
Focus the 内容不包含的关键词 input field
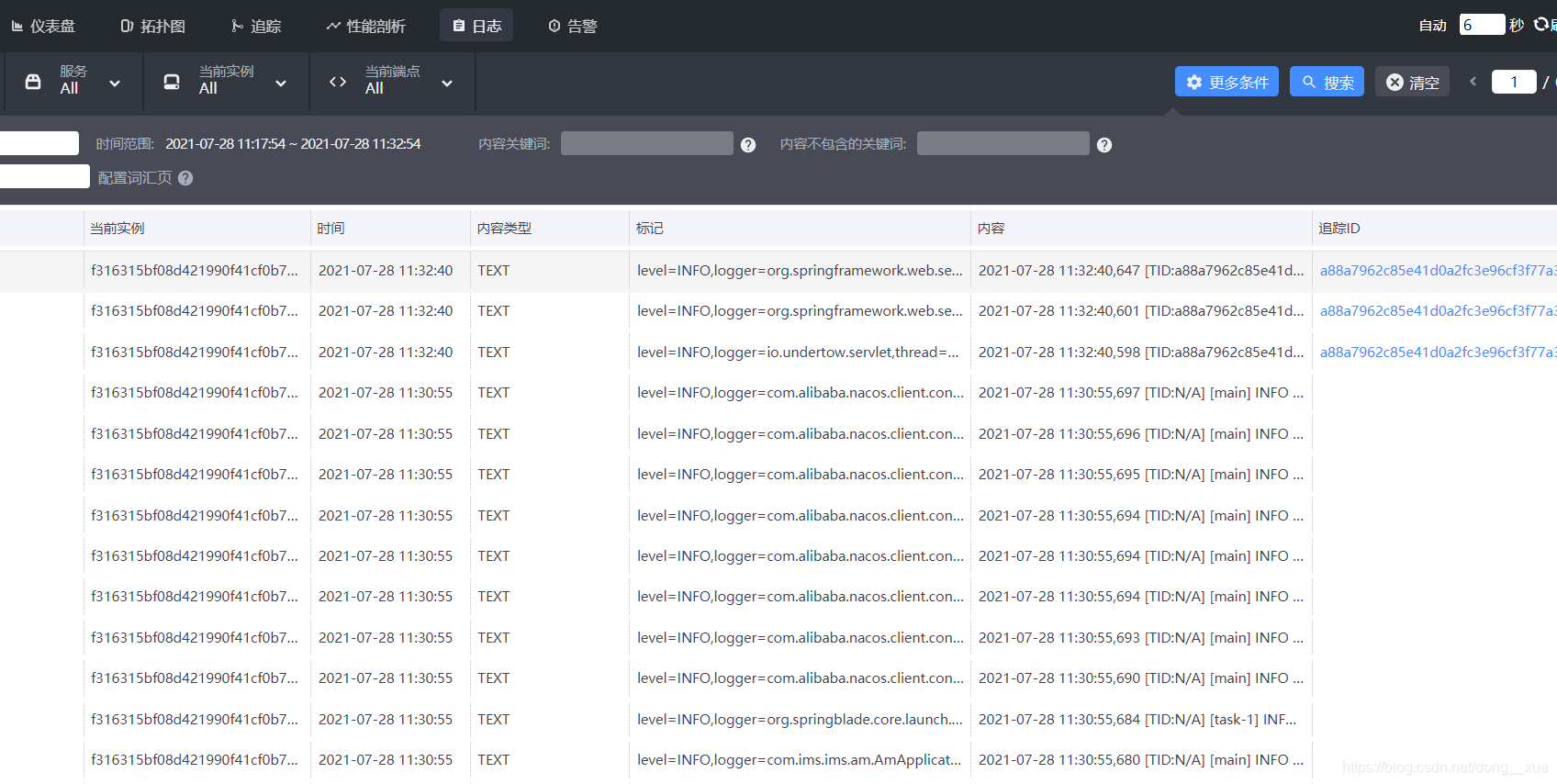(x=1003, y=143)
